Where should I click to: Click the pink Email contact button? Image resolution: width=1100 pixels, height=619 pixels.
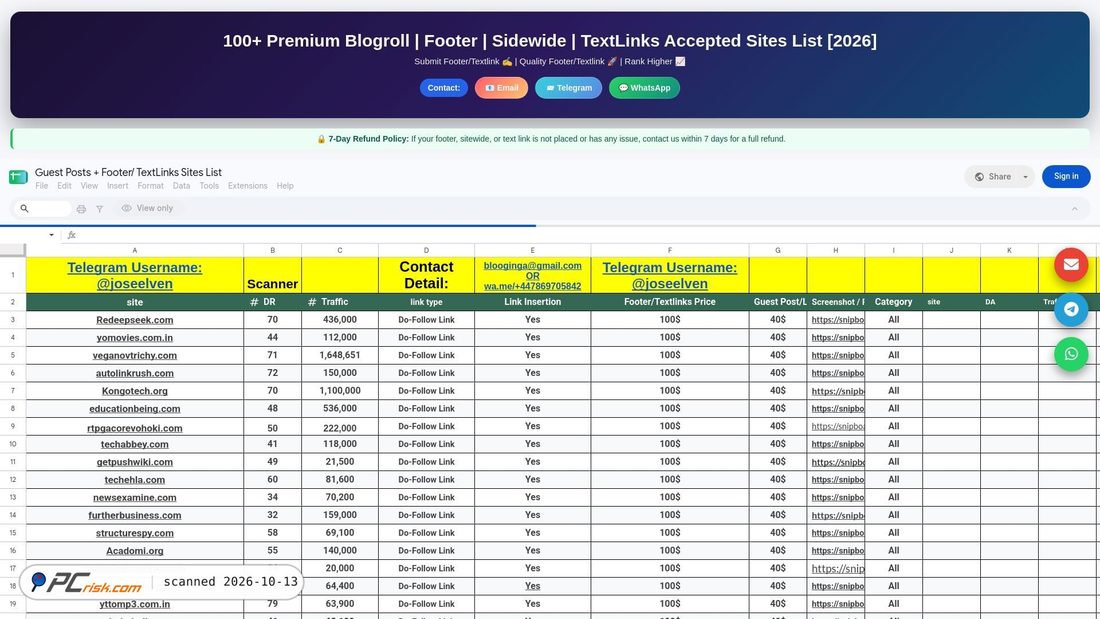502,88
